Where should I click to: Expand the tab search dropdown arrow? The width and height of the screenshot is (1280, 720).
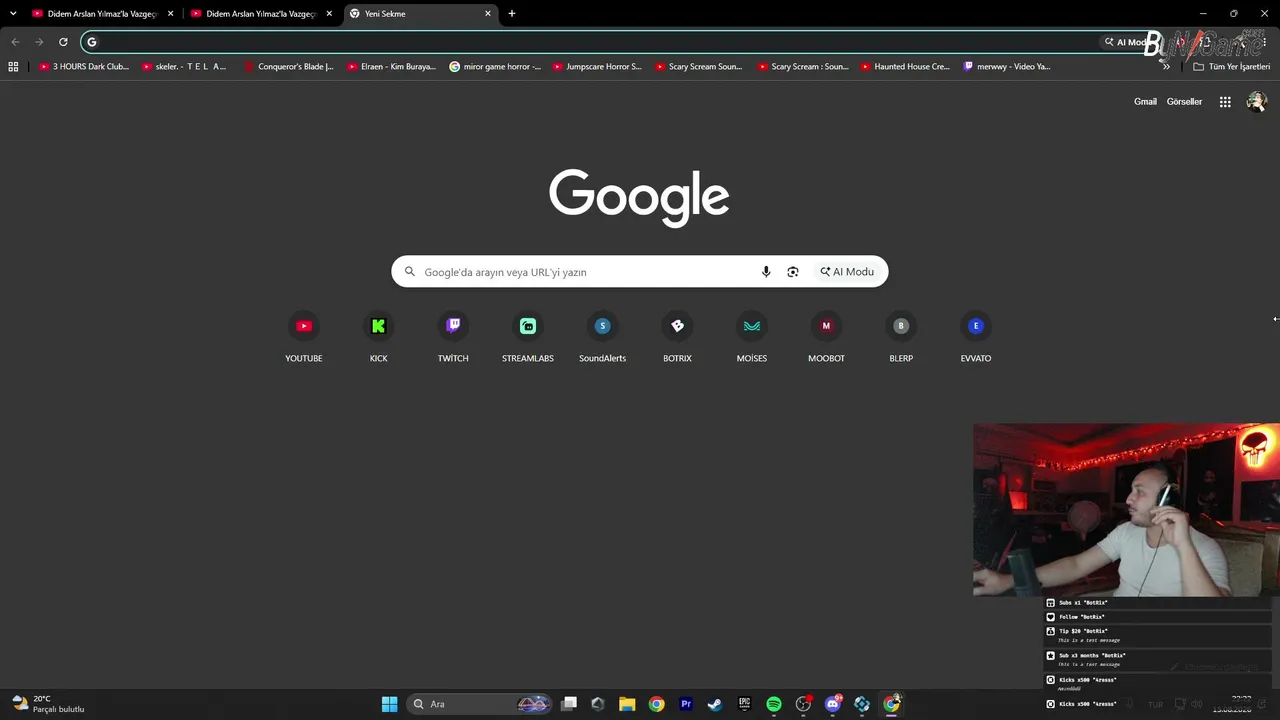[x=13, y=14]
